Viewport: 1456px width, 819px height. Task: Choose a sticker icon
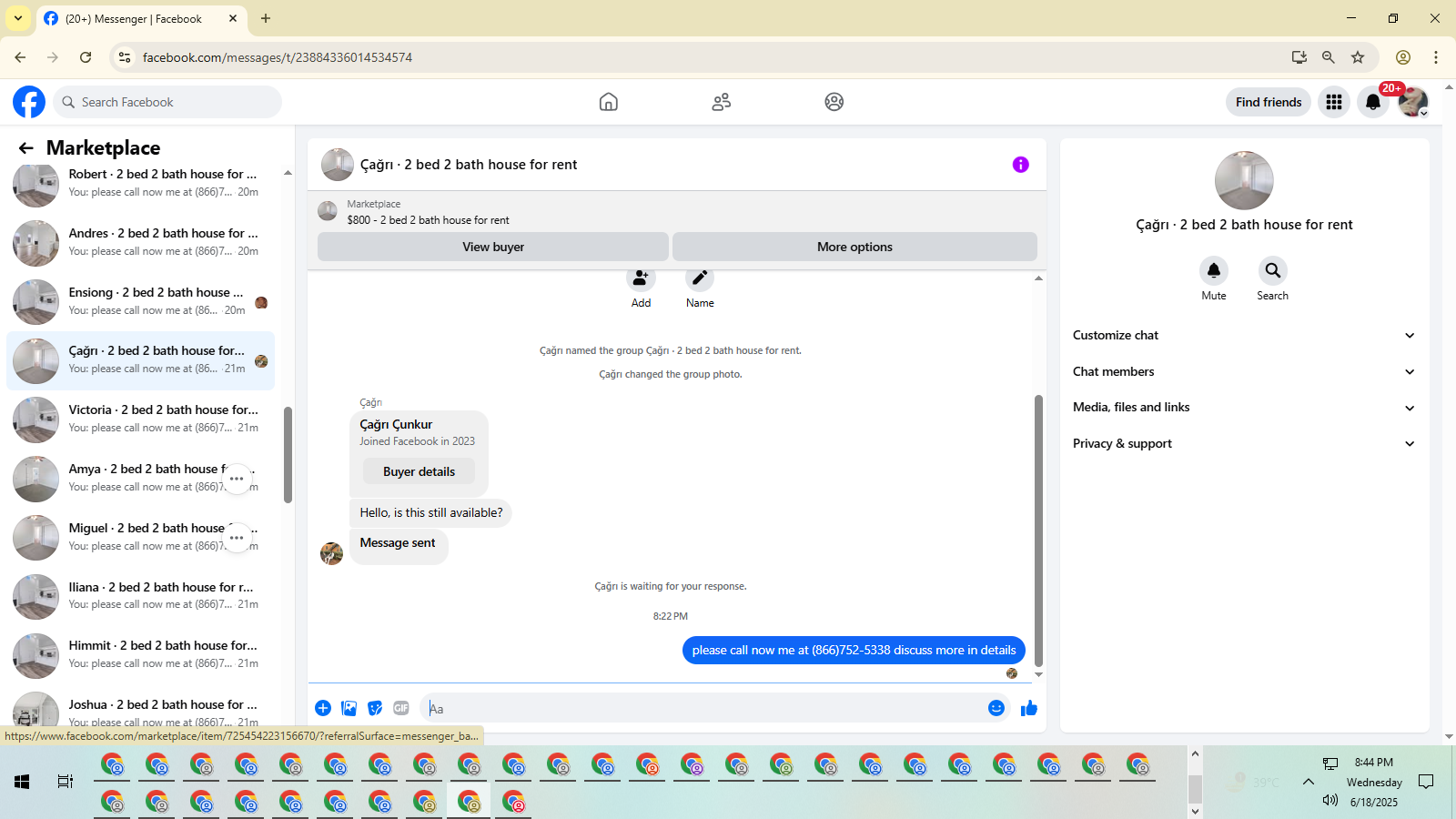tap(375, 708)
